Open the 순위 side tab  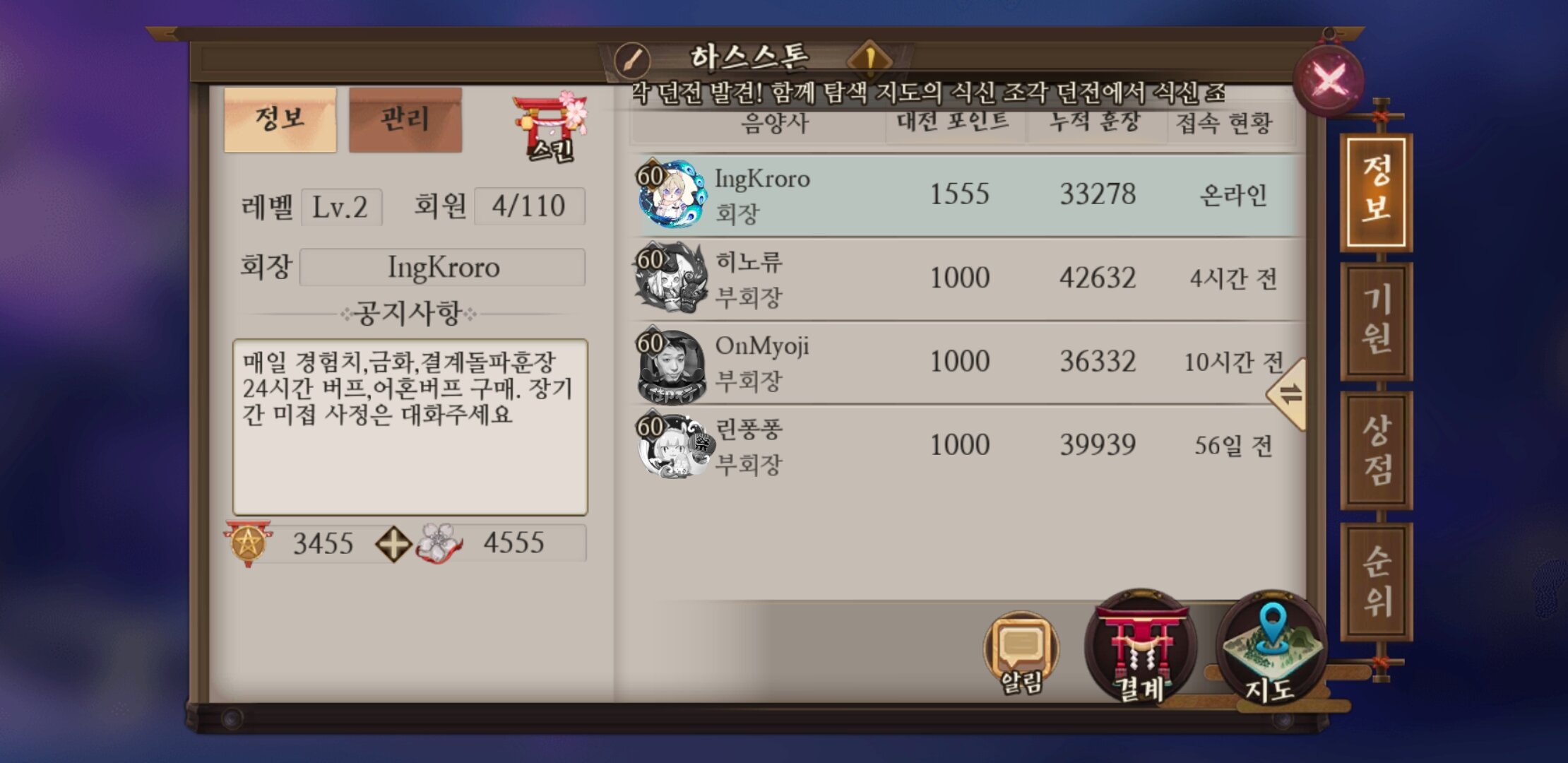pyautogui.click(x=1377, y=581)
